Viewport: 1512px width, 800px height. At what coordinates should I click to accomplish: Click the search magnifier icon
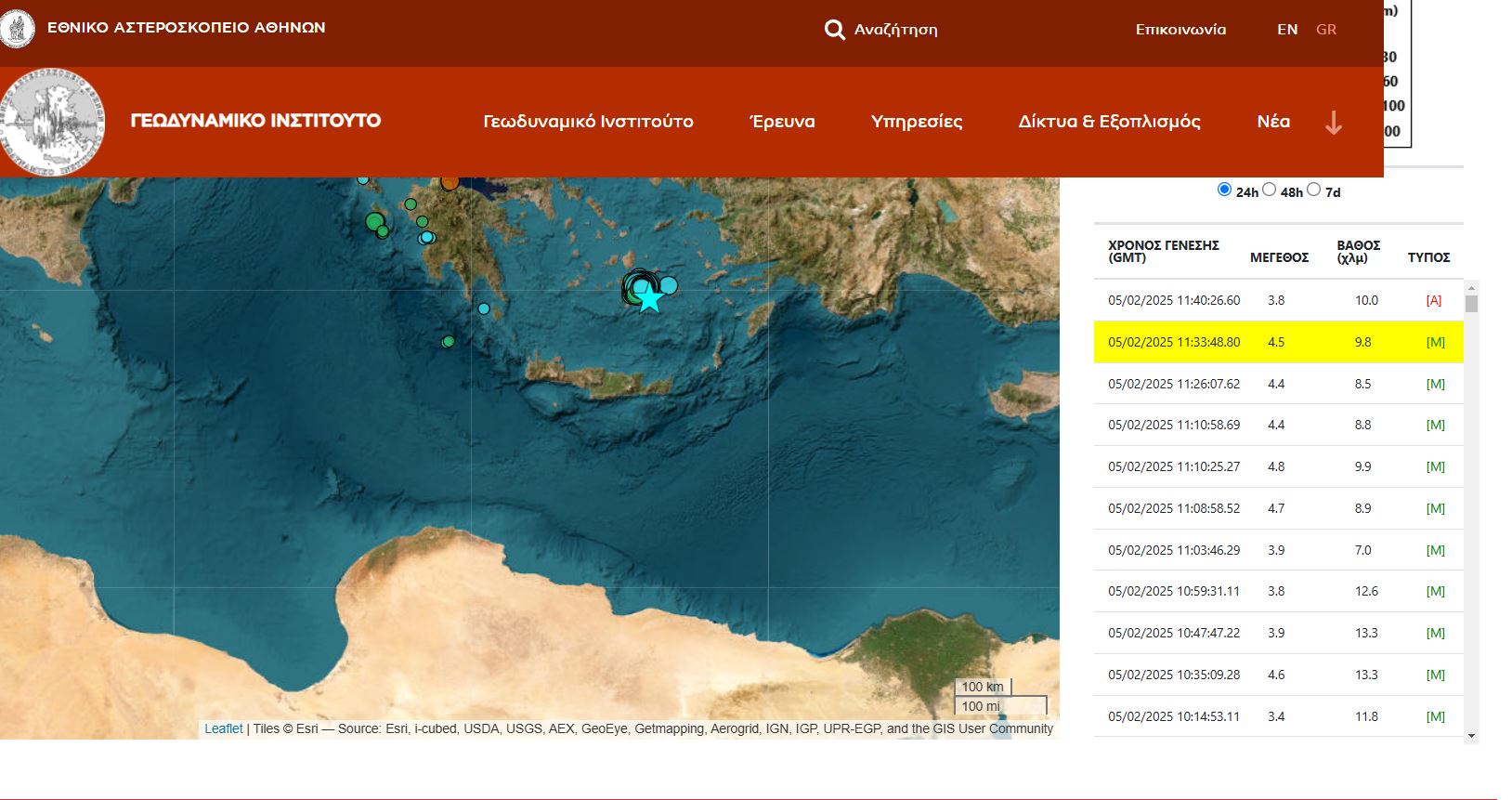point(834,30)
